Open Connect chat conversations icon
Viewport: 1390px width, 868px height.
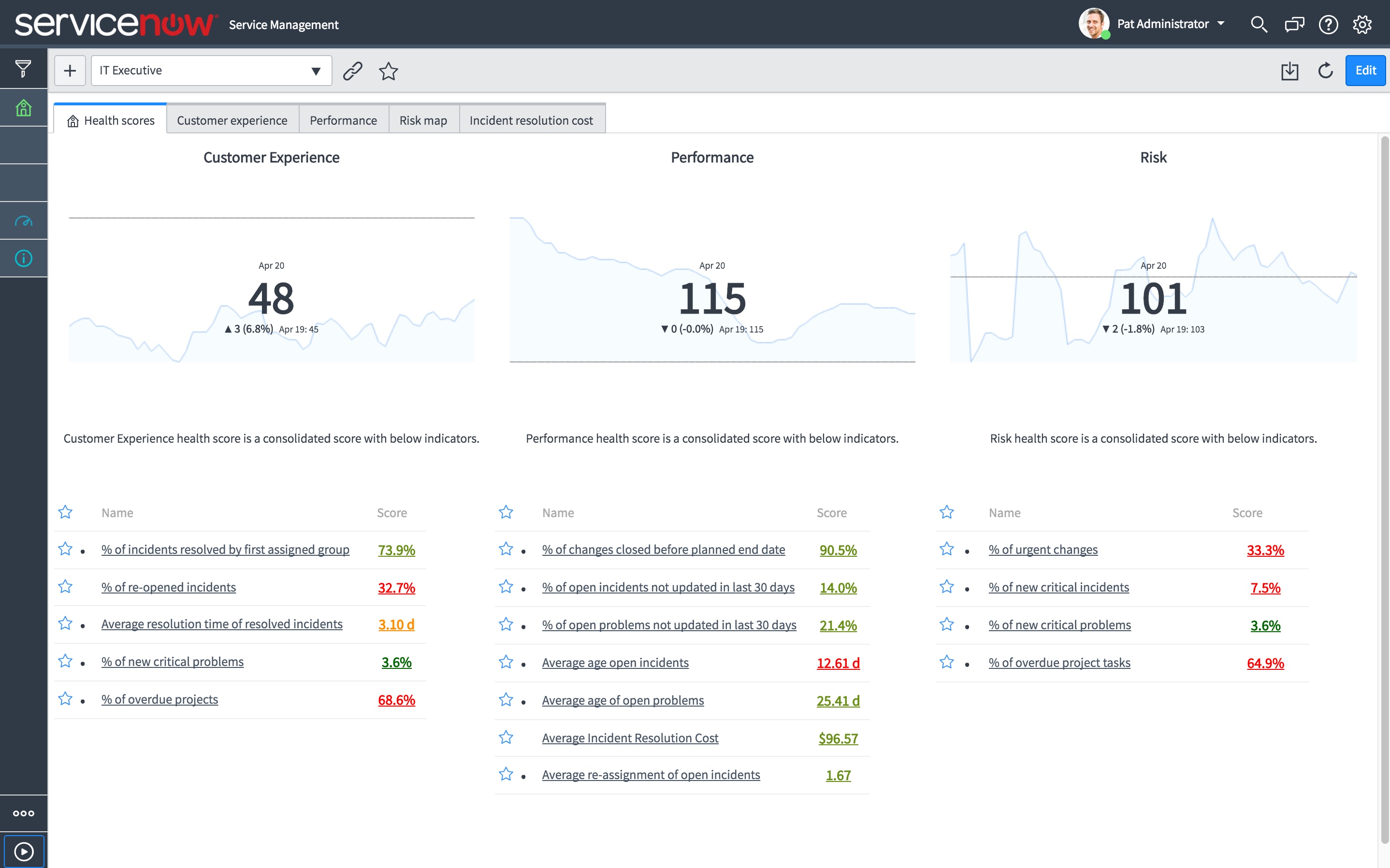coord(1294,24)
